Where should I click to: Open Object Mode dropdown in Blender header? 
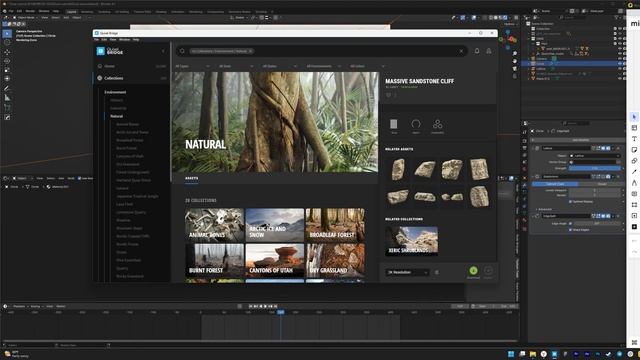(27, 18)
